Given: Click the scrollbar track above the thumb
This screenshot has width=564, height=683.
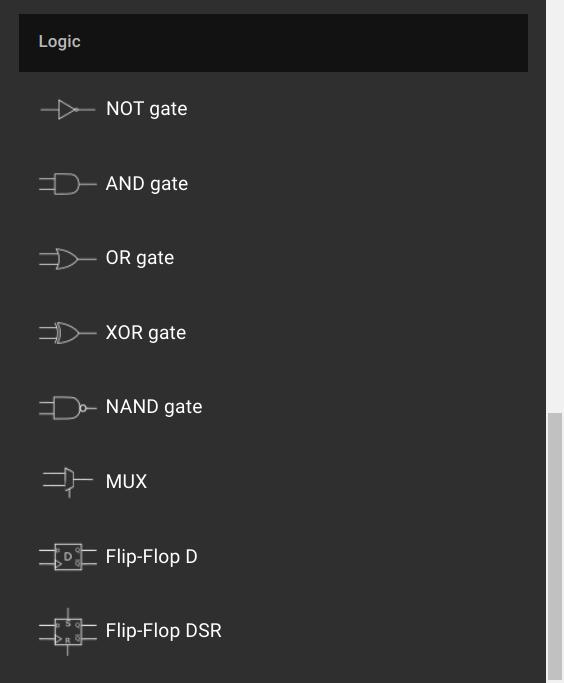Looking at the screenshot, I should tap(555, 206).
